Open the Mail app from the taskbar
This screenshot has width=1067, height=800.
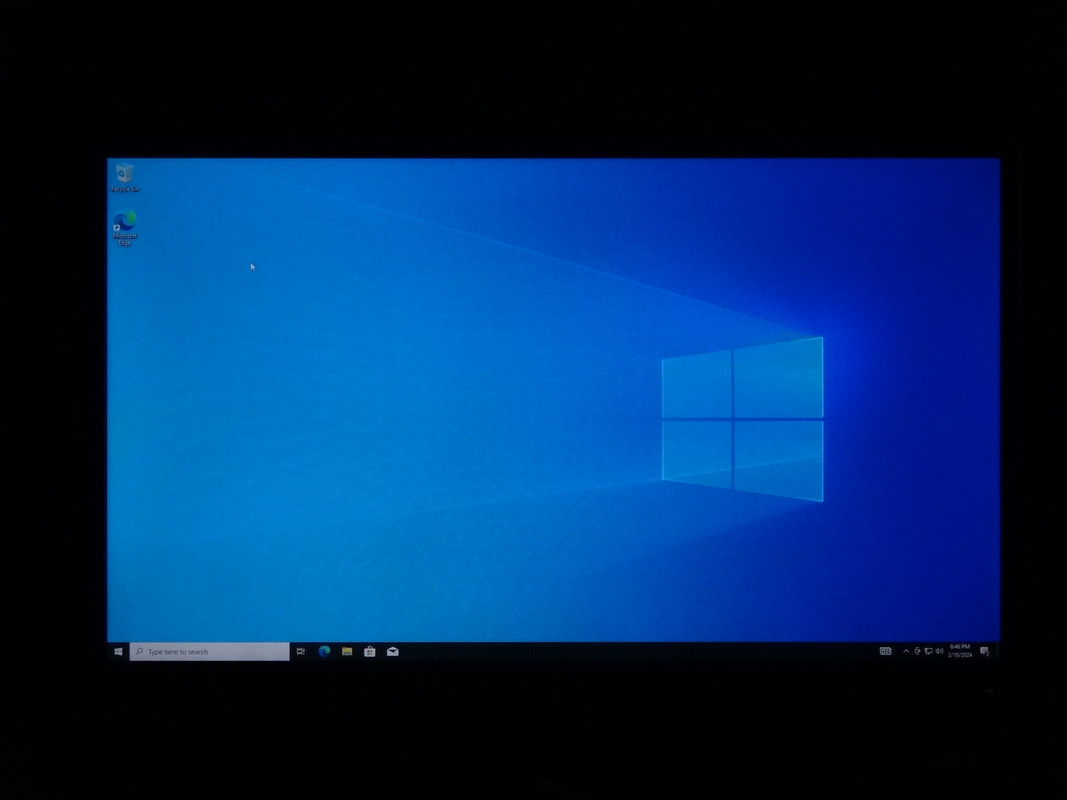(x=393, y=652)
